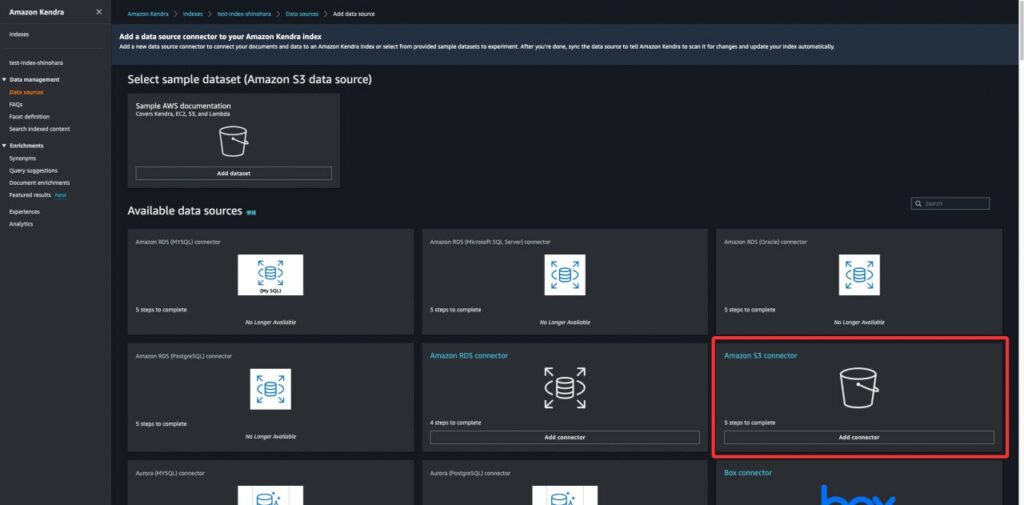The height and width of the screenshot is (505, 1024).
Task: Open the Amazon S3 connector title link
Action: pos(760,355)
